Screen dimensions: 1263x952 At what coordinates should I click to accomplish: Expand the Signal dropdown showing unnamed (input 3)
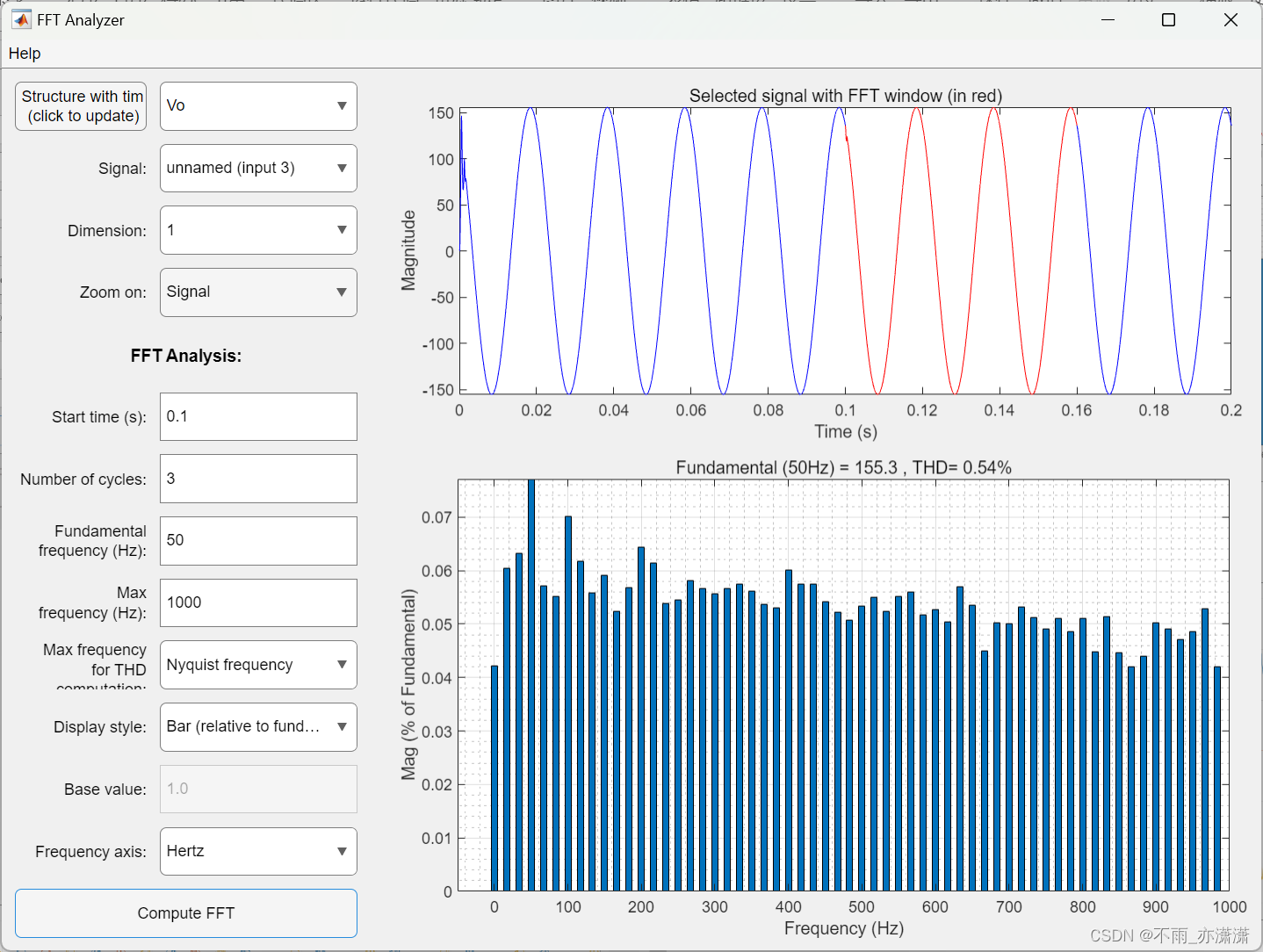pos(258,168)
